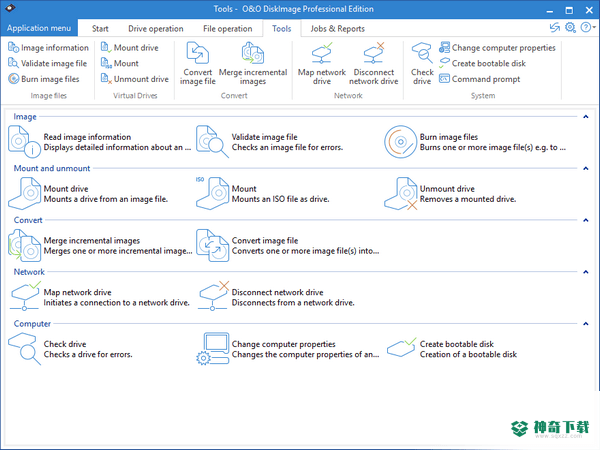
Task: Click Merge incremental images large icon
Action: coord(24,245)
